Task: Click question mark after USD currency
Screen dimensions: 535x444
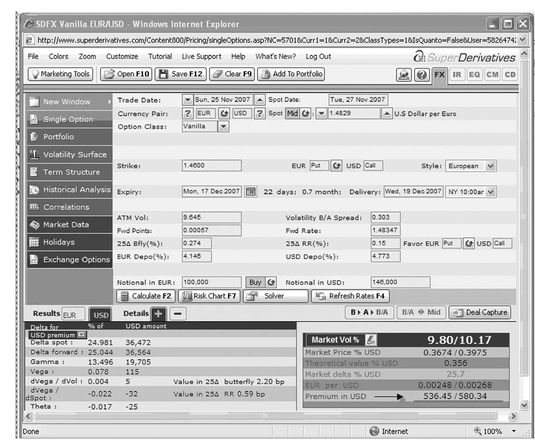Action: pos(260,113)
